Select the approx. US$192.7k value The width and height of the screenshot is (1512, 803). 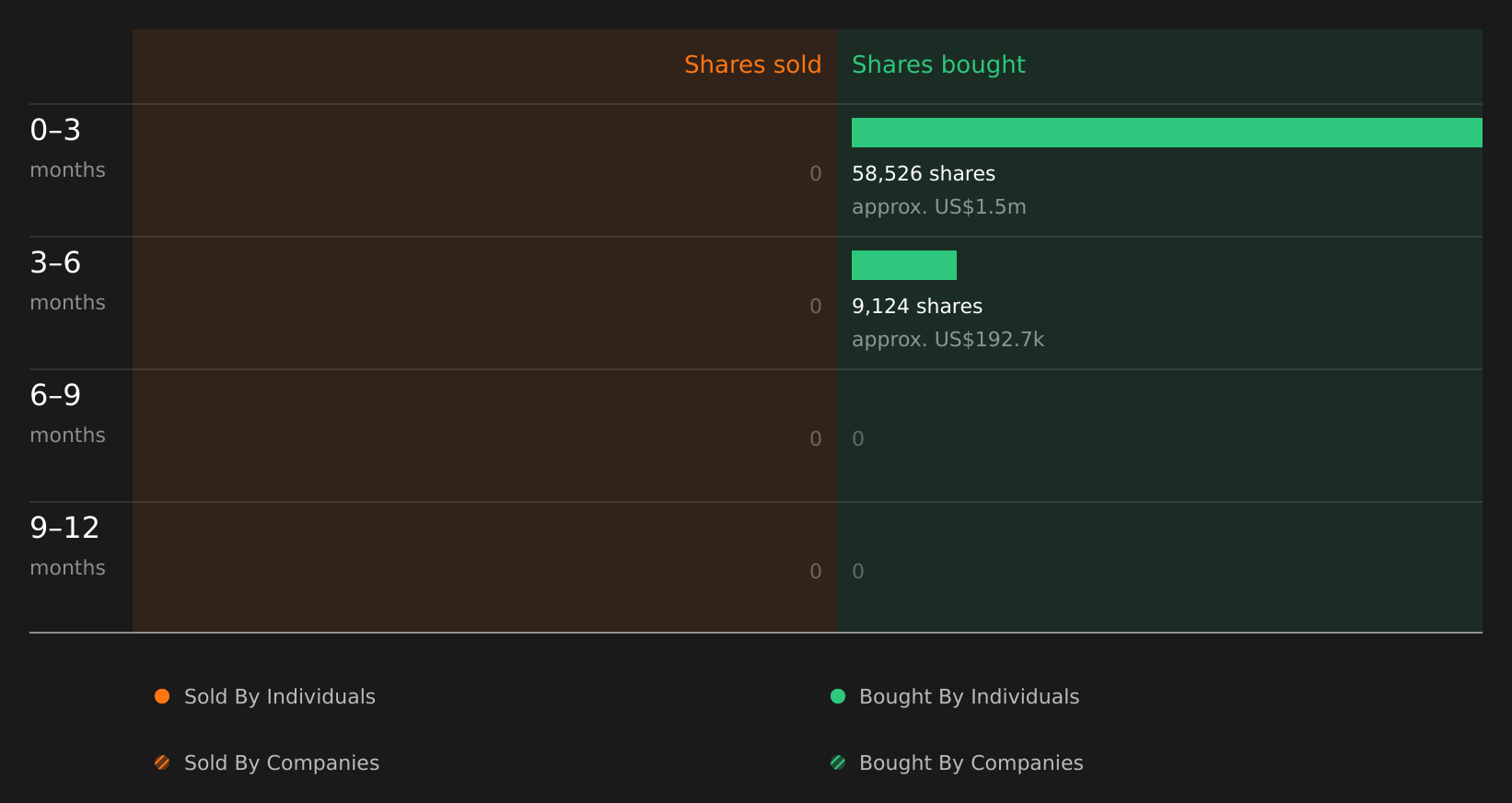point(948,340)
